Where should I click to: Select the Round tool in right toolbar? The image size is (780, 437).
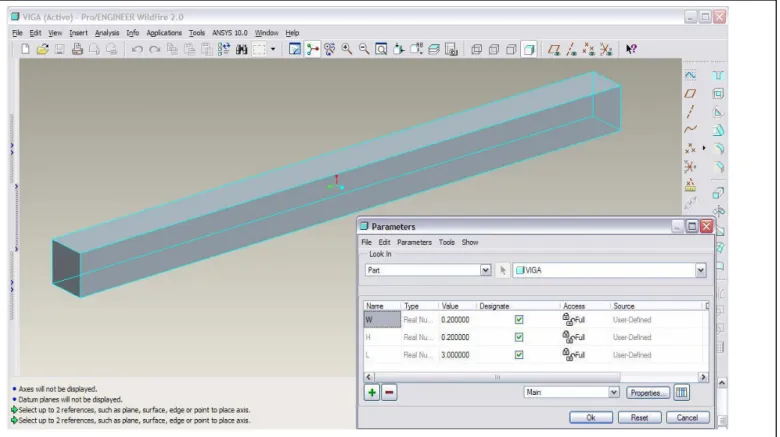tap(718, 148)
